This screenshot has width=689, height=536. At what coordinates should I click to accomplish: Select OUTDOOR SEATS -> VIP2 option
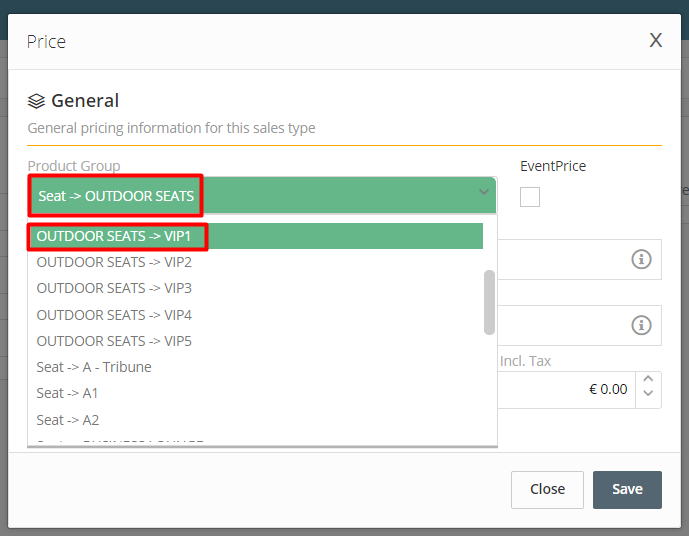(x=255, y=262)
